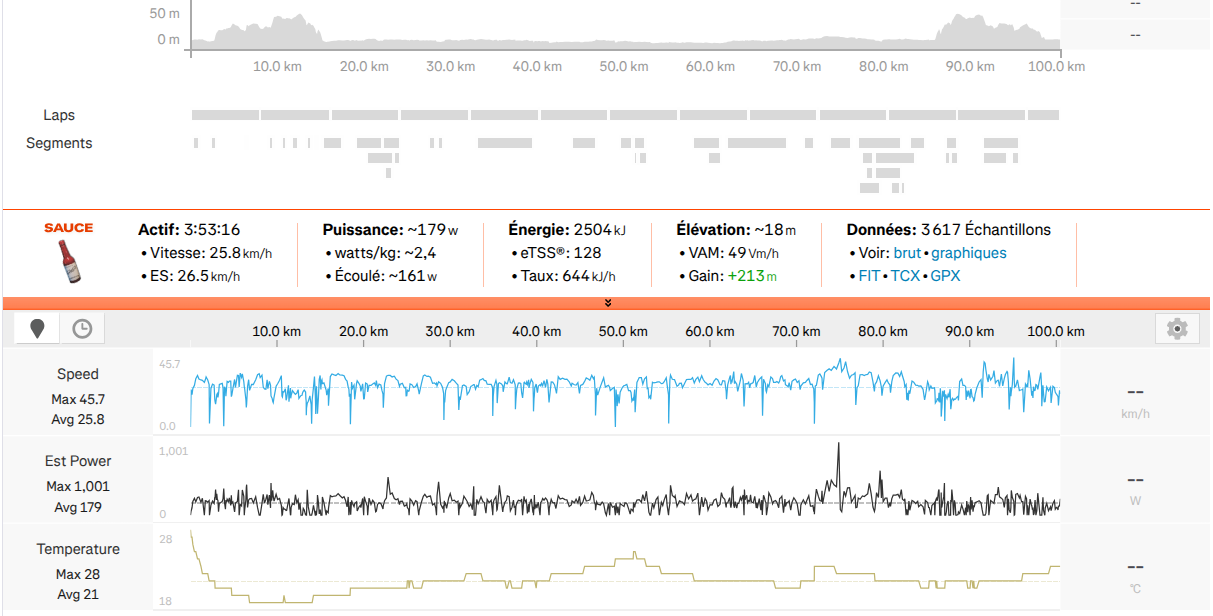
Task: Click 'Max 45.7' speed value
Action: coord(78,398)
